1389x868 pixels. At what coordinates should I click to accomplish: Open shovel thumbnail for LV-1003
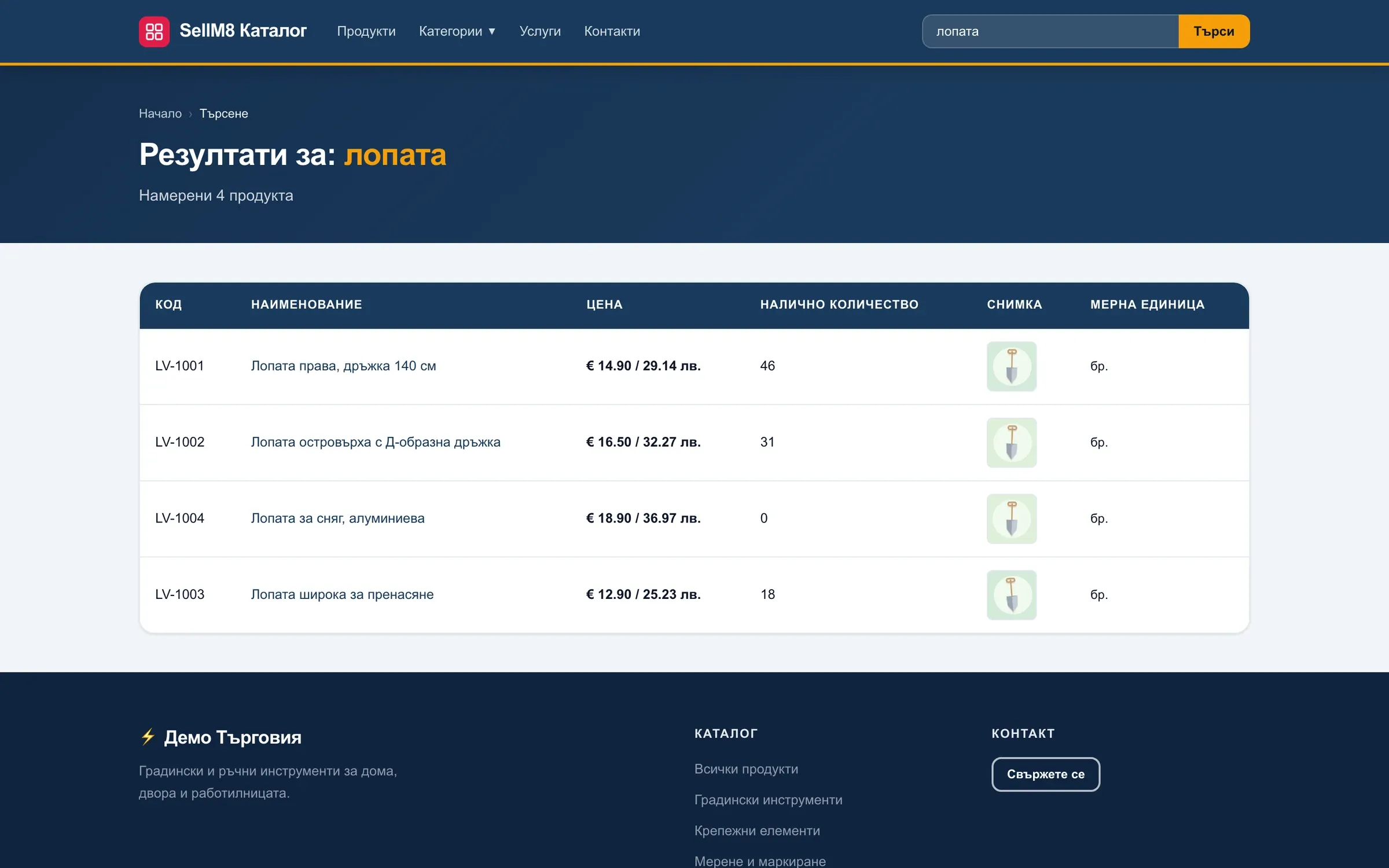point(1011,595)
